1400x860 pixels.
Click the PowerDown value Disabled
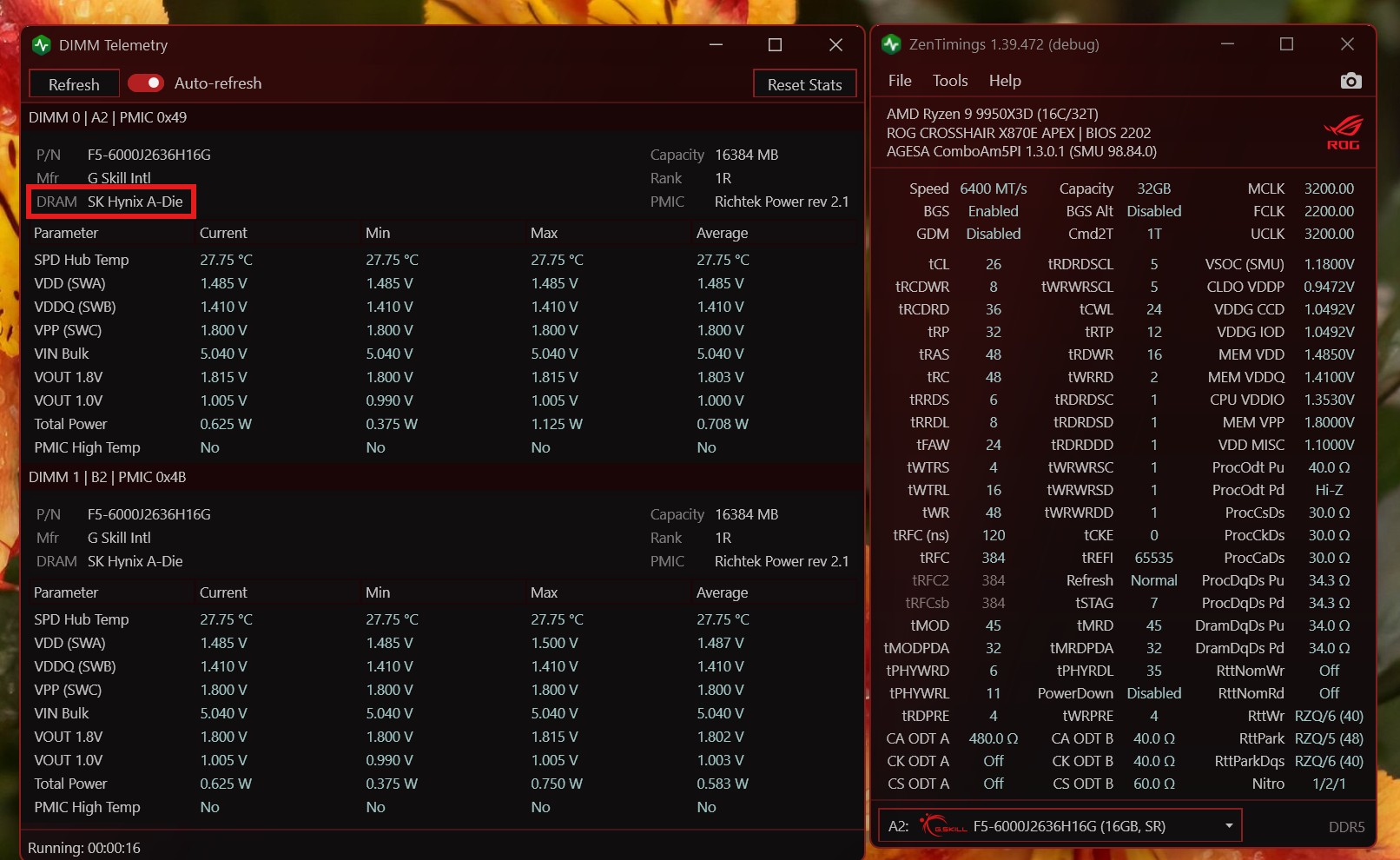click(x=1154, y=694)
